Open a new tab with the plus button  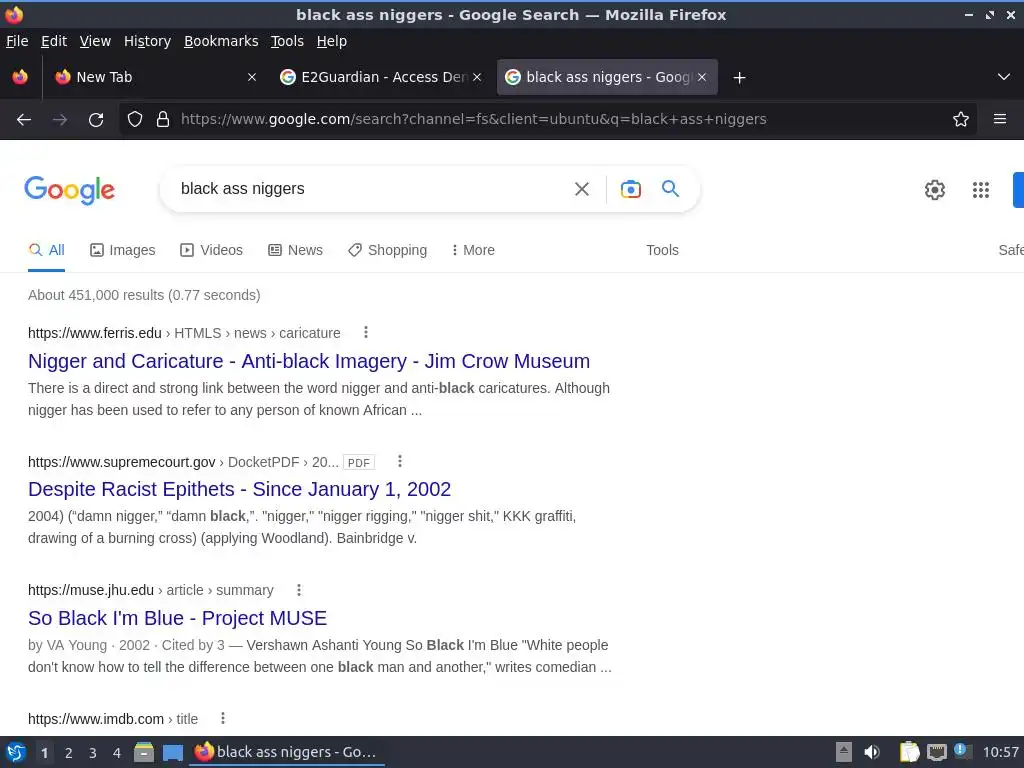coord(739,78)
